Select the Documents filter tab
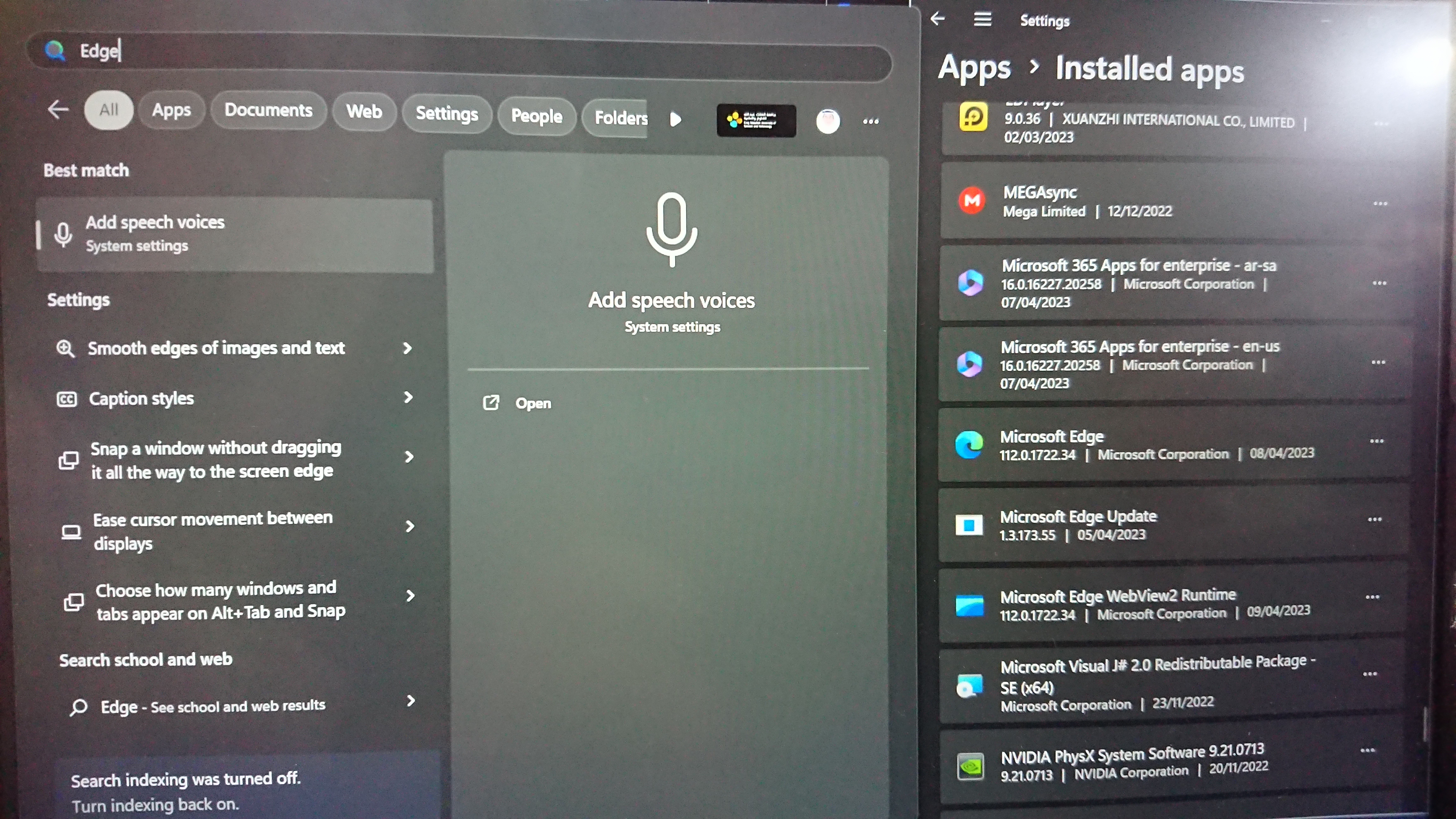Viewport: 1456px width, 819px height. [269, 110]
